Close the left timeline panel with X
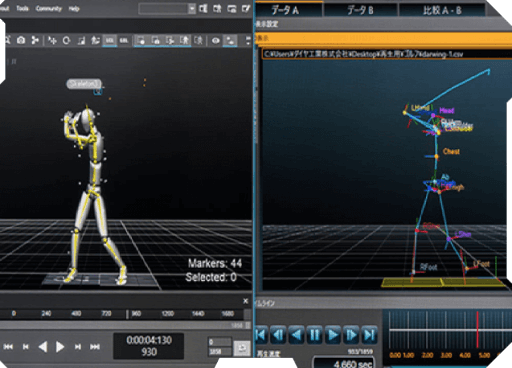 click(246, 301)
